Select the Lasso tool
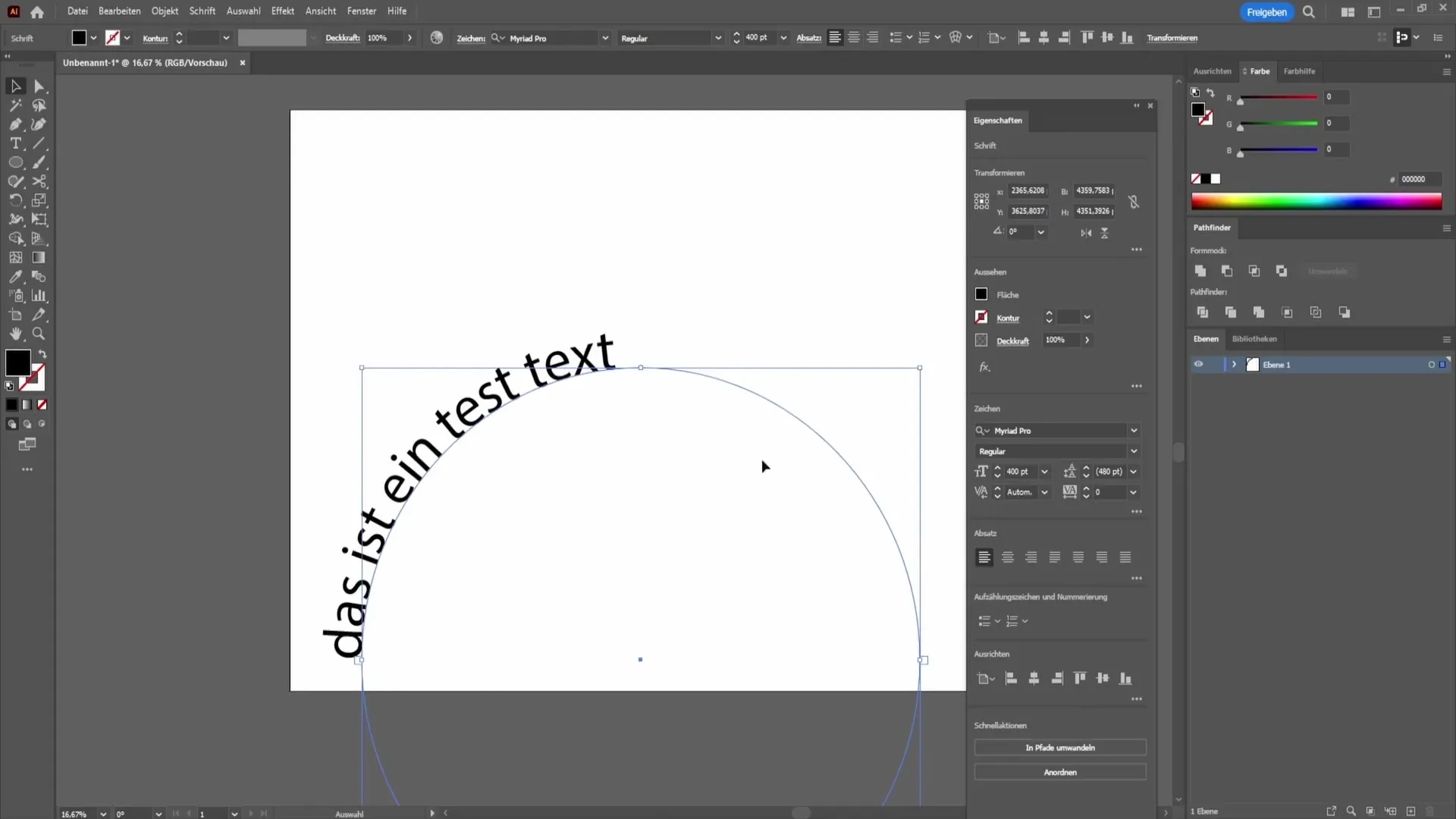This screenshot has width=1456, height=819. point(39,105)
